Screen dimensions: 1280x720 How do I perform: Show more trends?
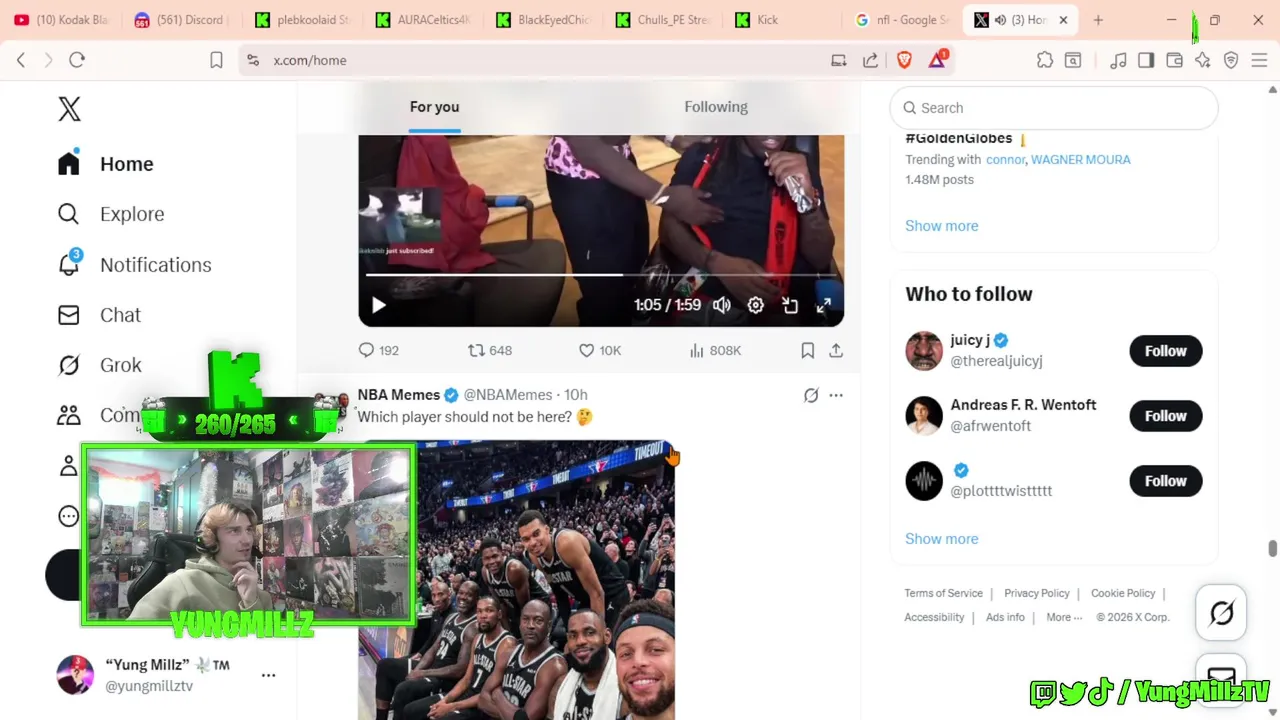click(x=942, y=226)
